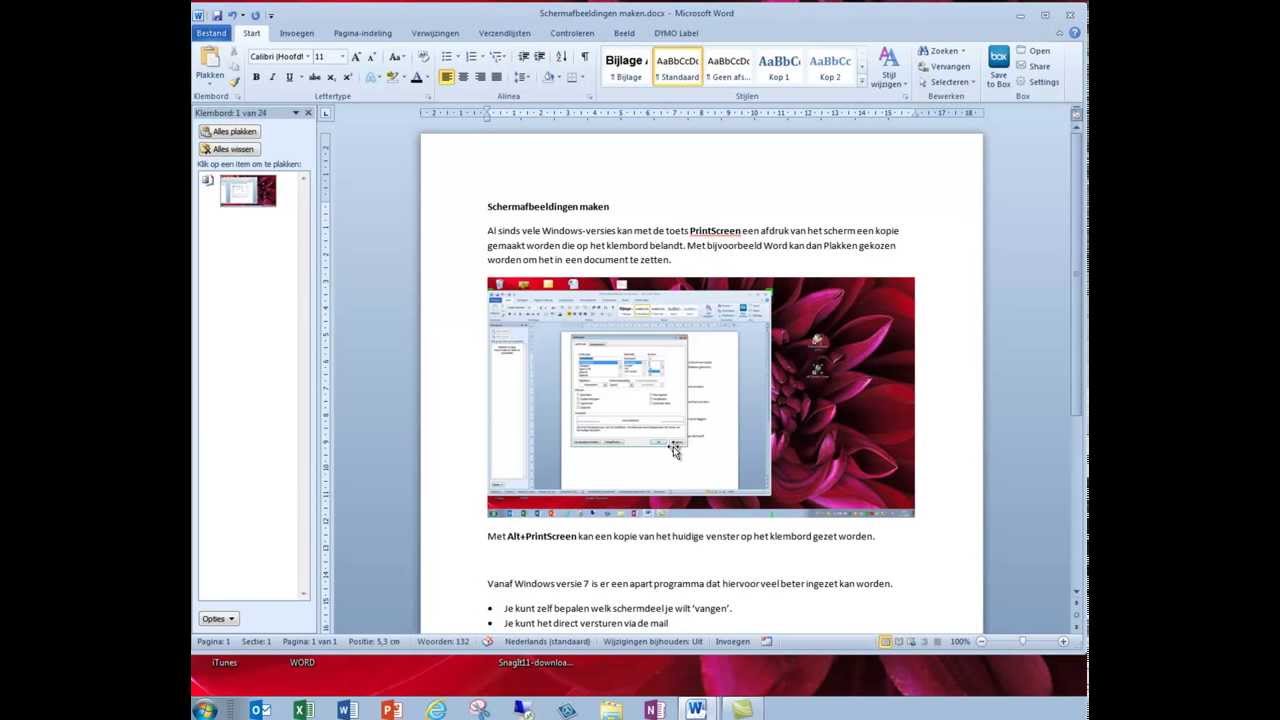Open the Selecteren dropdown
1280x720 pixels.
pos(950,82)
